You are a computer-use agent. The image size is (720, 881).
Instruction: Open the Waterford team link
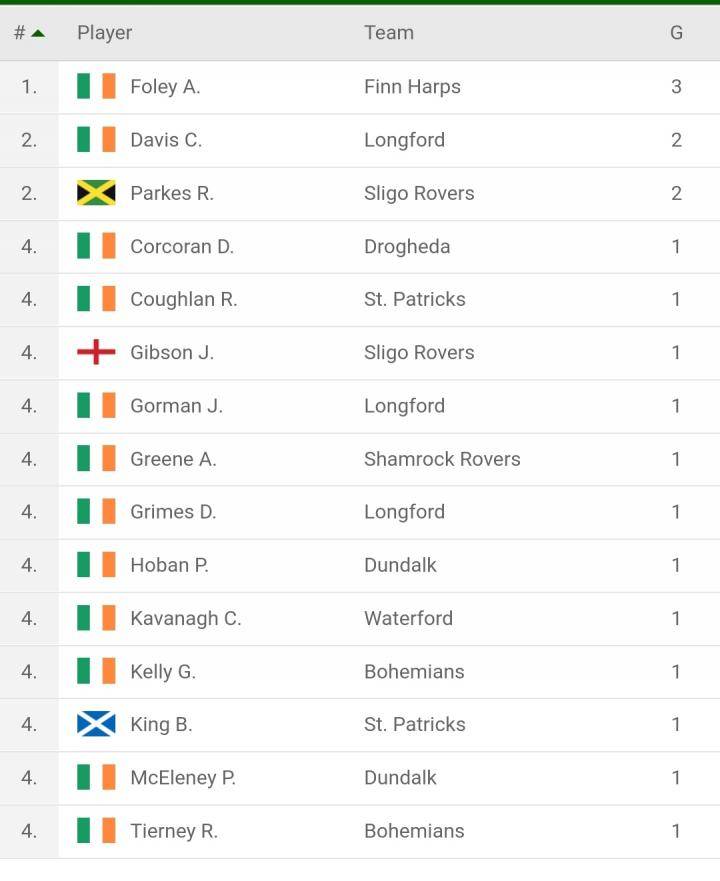tap(409, 618)
